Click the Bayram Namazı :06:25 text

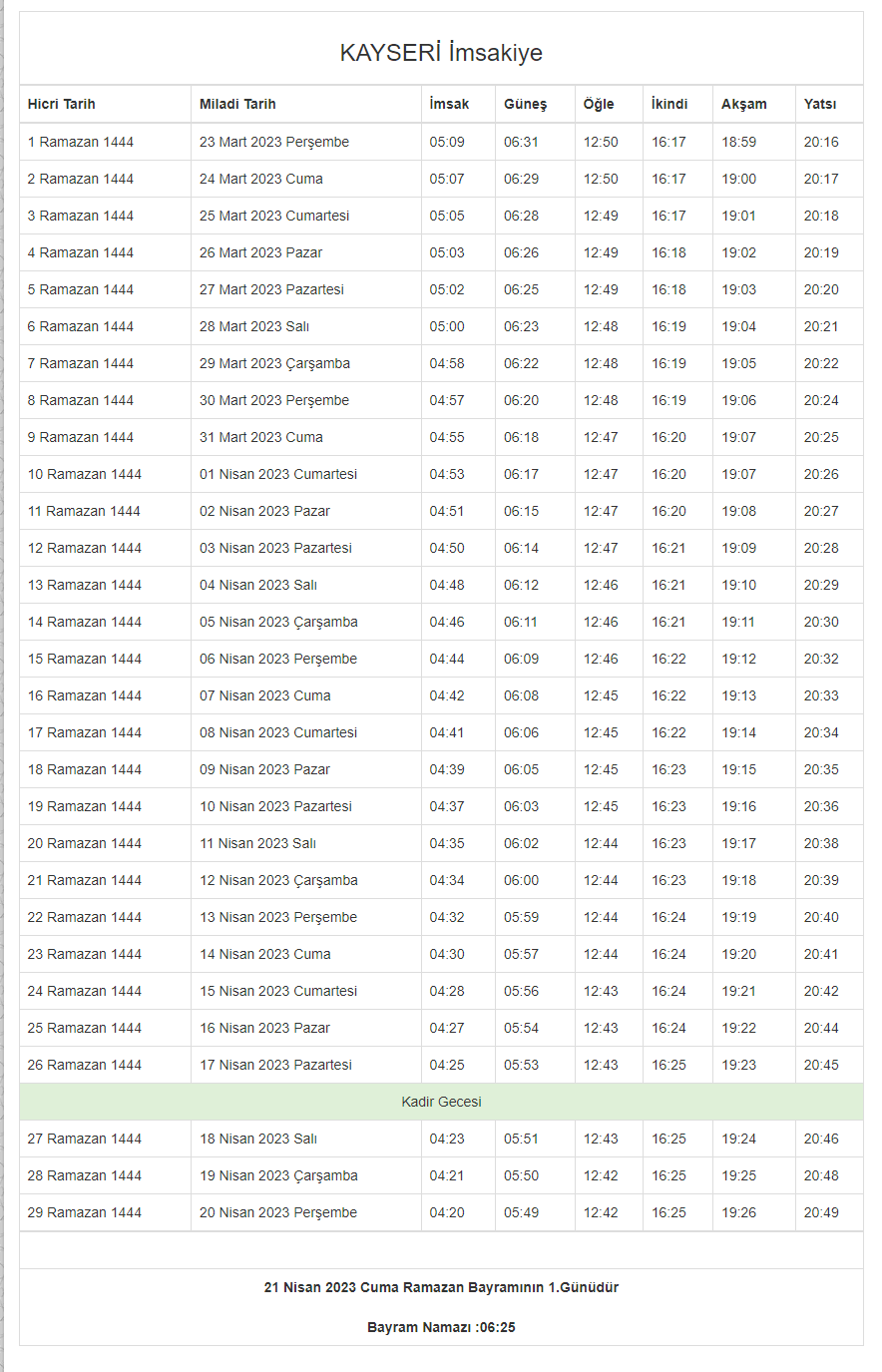coord(441,1327)
